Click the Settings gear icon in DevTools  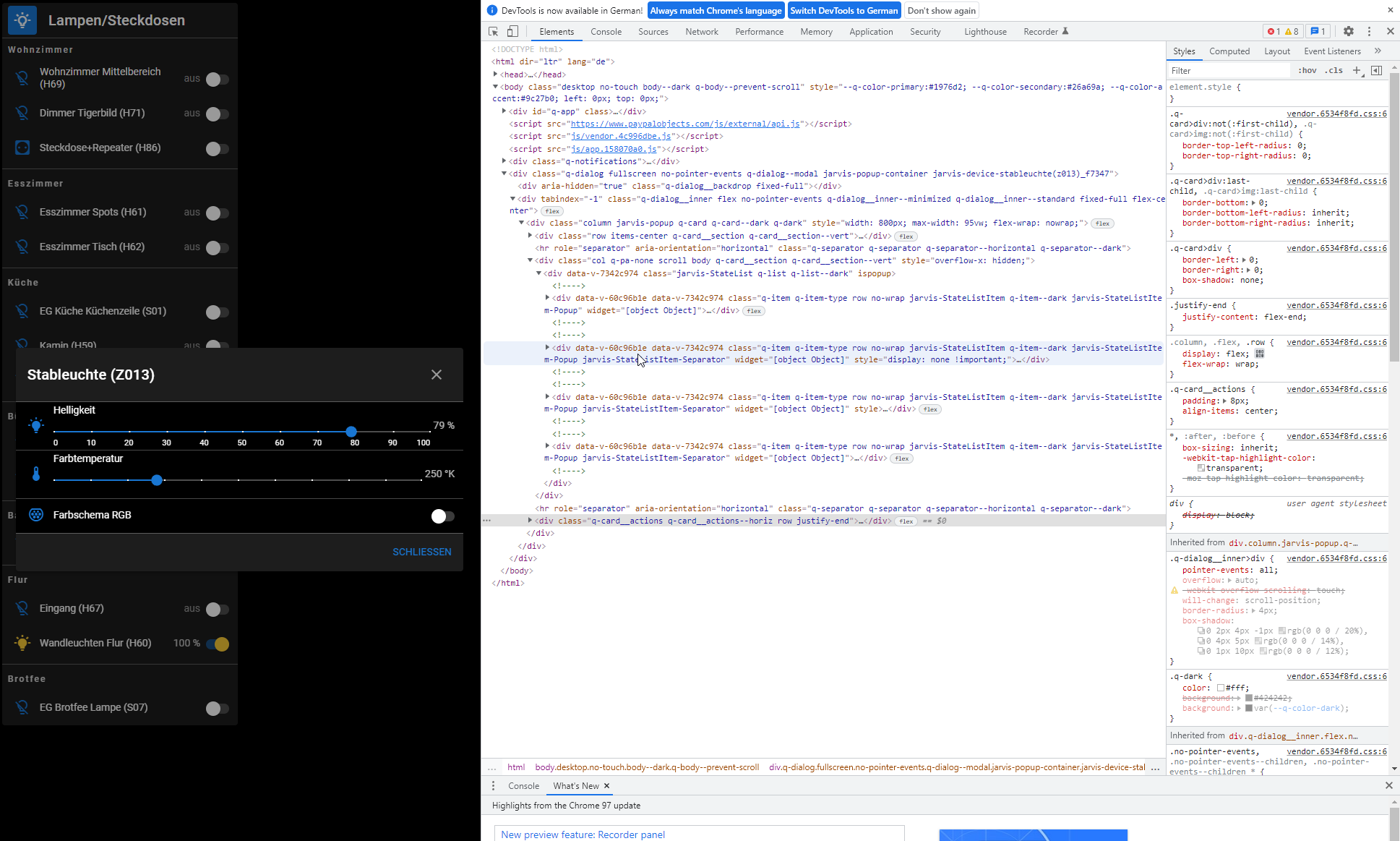coord(1348,31)
